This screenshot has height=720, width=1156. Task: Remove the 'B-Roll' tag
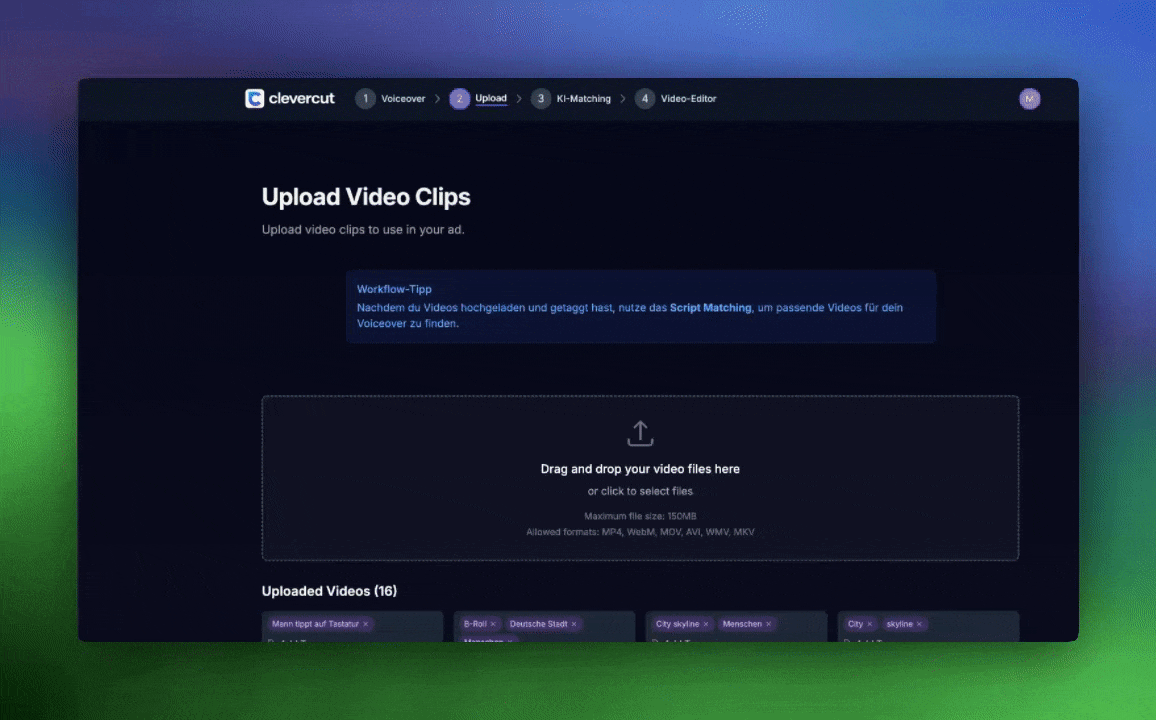(493, 624)
